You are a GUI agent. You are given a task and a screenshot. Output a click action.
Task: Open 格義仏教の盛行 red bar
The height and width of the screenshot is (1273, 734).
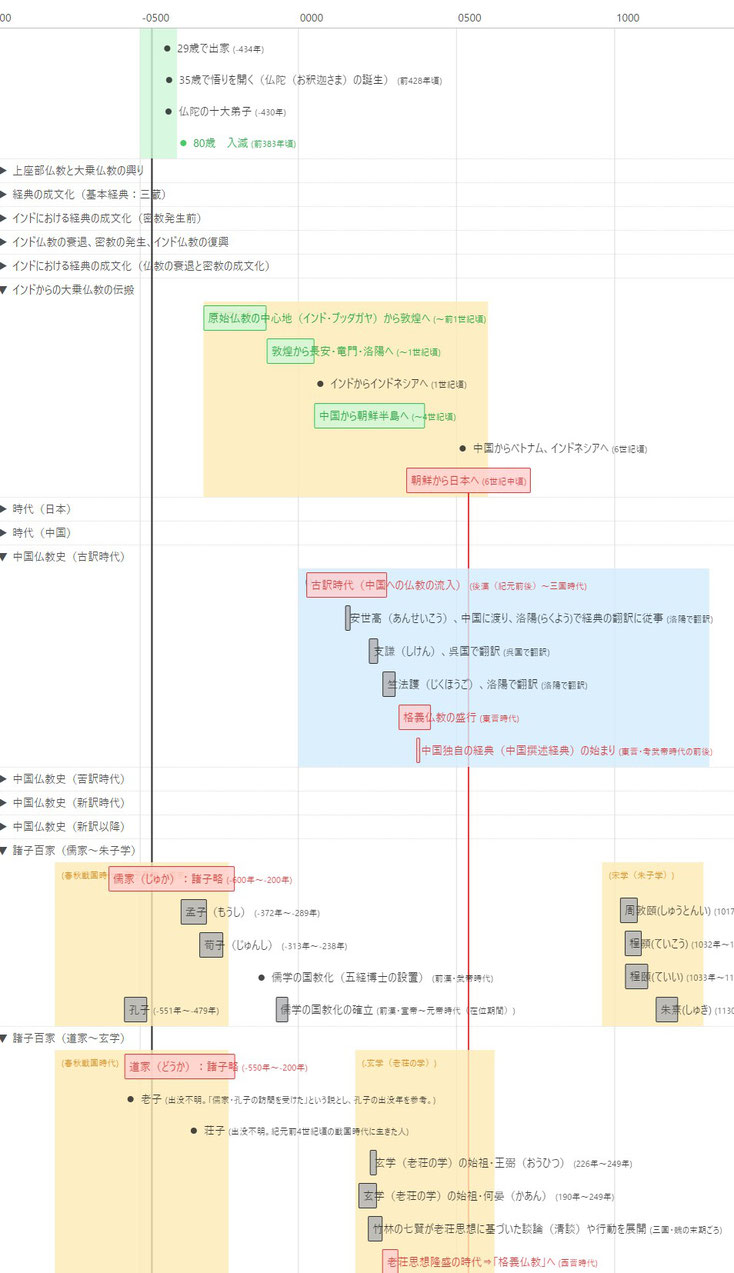click(x=415, y=717)
